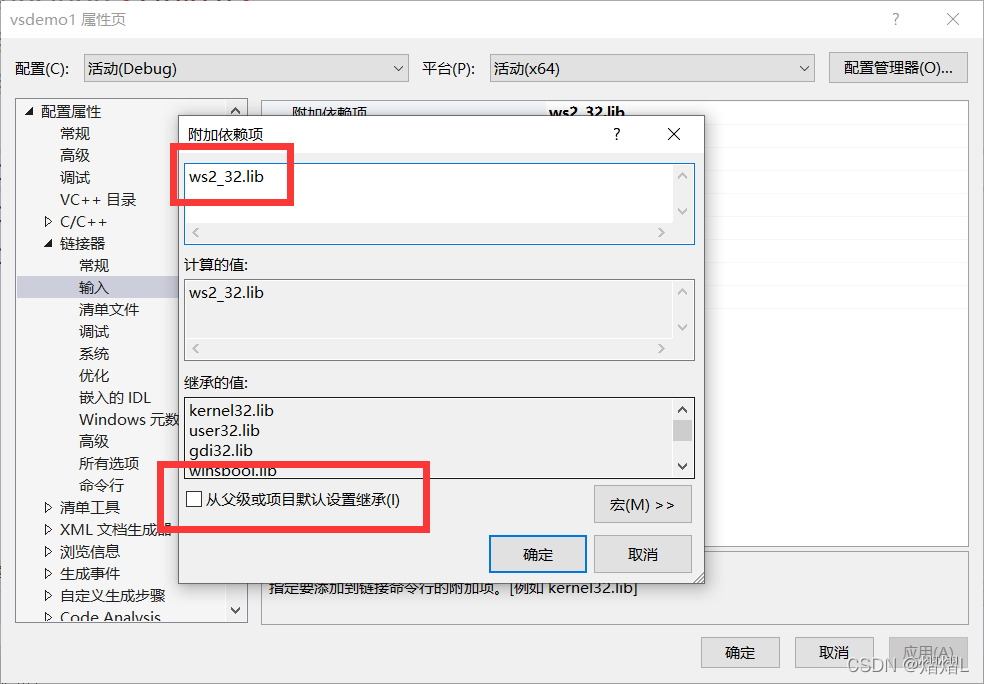Select user32.lib in 继承的值 list
The height and width of the screenshot is (684, 984).
[x=224, y=430]
